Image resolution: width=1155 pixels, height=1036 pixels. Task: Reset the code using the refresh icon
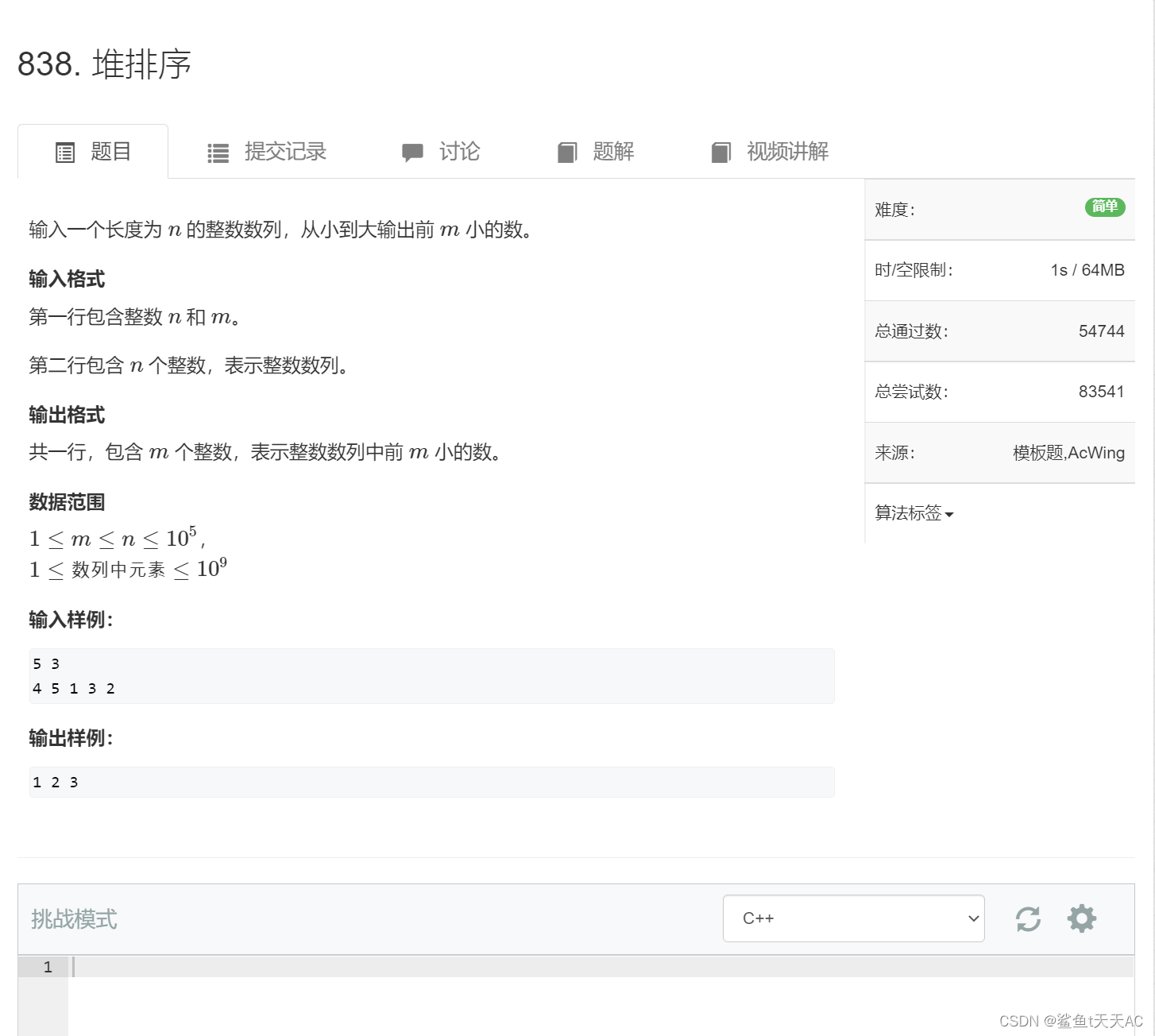point(1027,918)
